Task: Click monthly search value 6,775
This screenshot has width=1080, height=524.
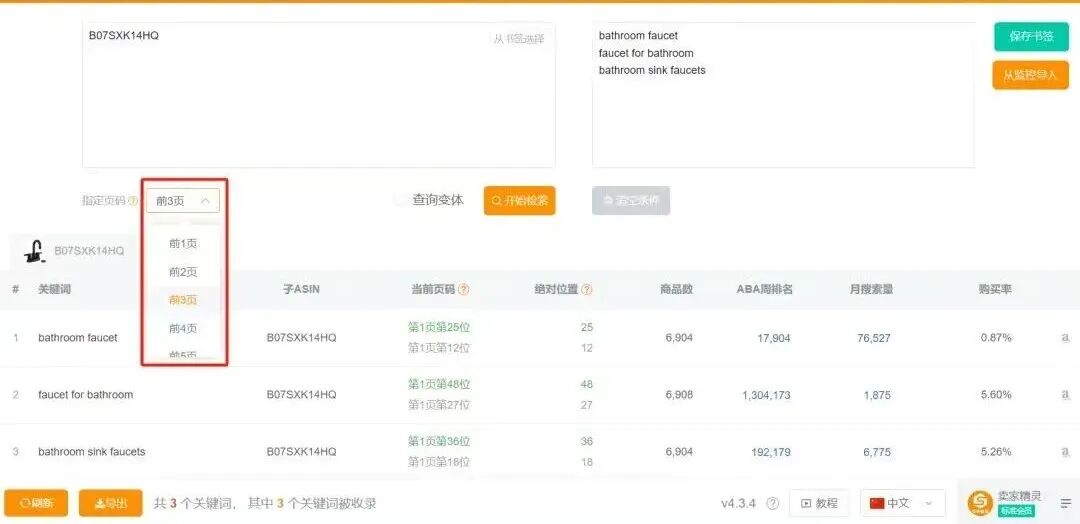Action: [x=878, y=452]
